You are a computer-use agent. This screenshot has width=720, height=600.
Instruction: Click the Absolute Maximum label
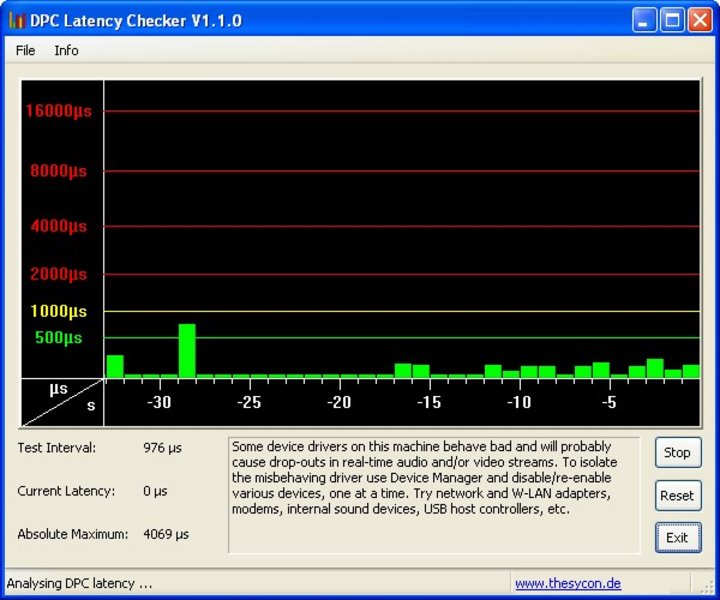73,534
